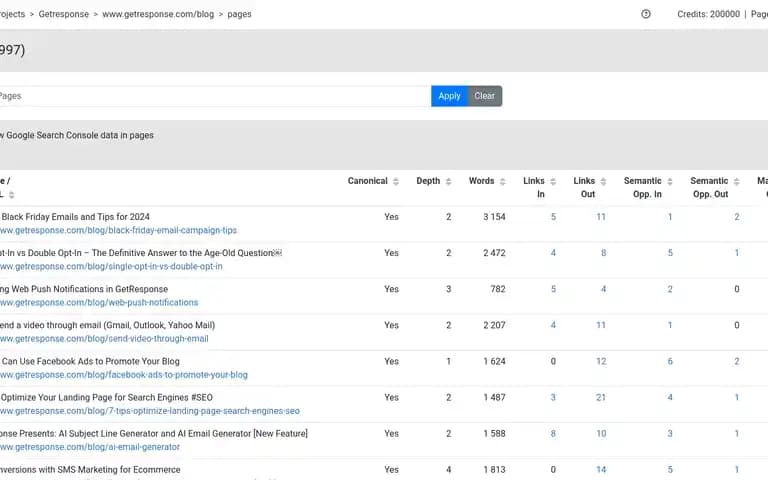This screenshot has width=768, height=480.
Task: Click Links Out 12 for Facebook Ads row
Action: pyautogui.click(x=601, y=361)
